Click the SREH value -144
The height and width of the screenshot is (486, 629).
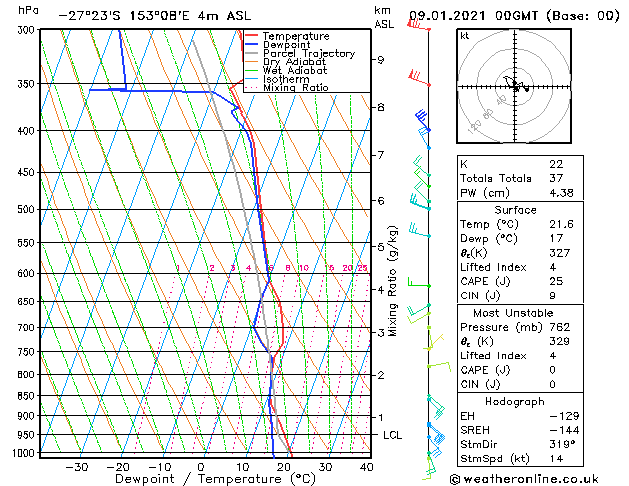pyautogui.click(x=564, y=430)
